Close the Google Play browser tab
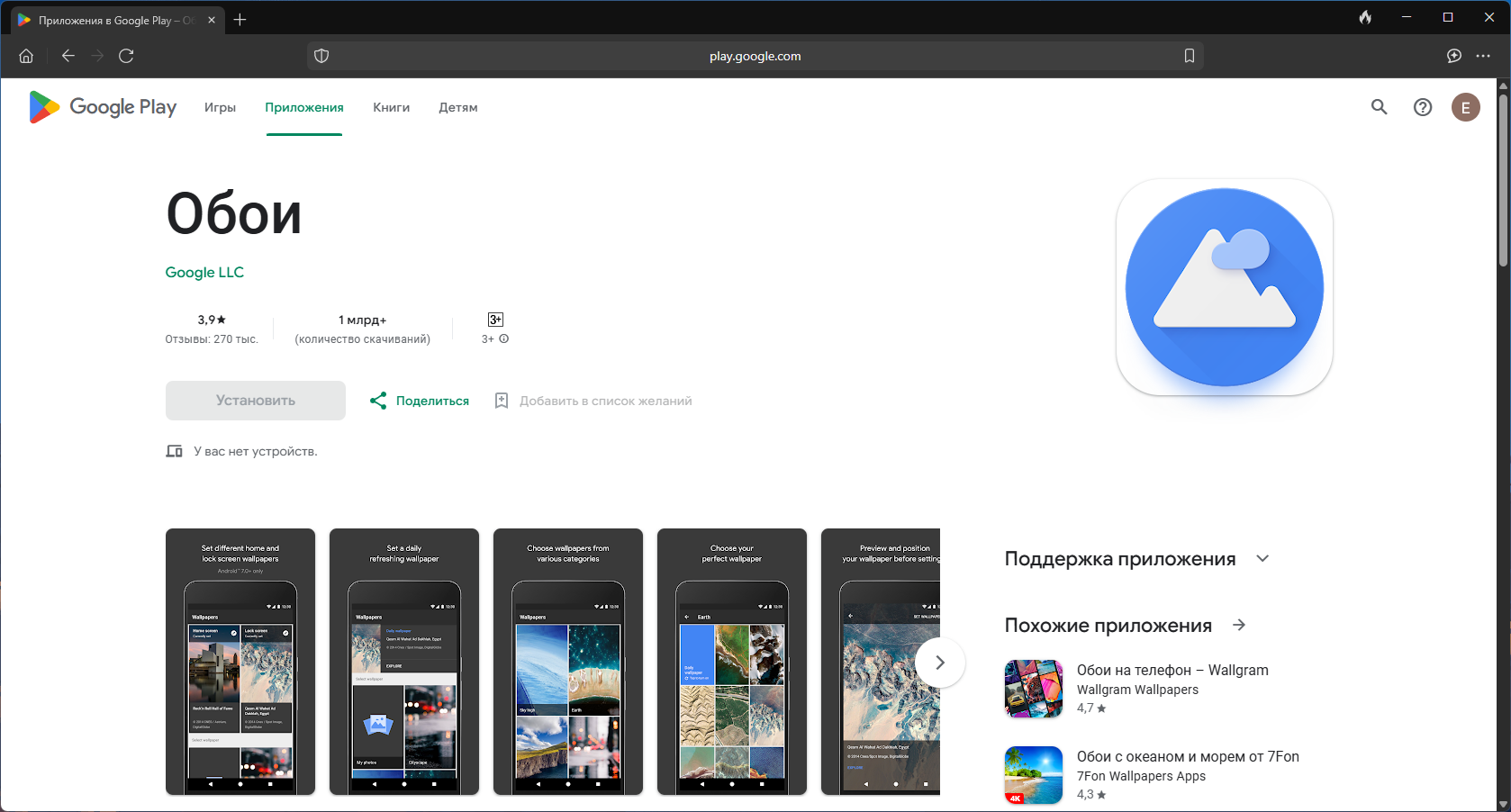This screenshot has height=812, width=1511. 212,20
